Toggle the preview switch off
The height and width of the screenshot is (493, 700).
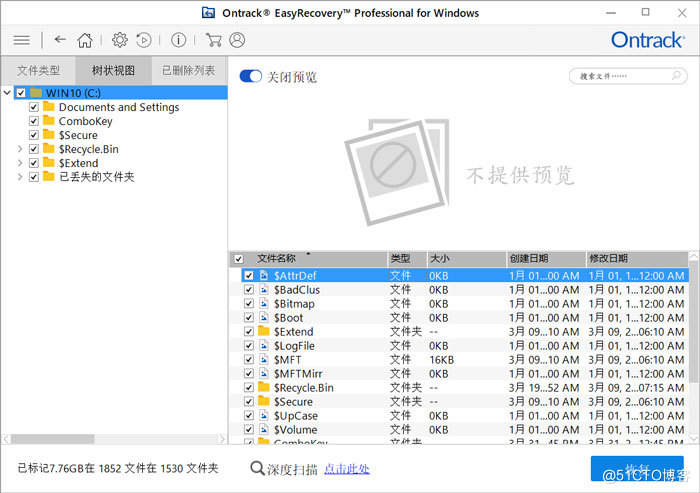[250, 76]
